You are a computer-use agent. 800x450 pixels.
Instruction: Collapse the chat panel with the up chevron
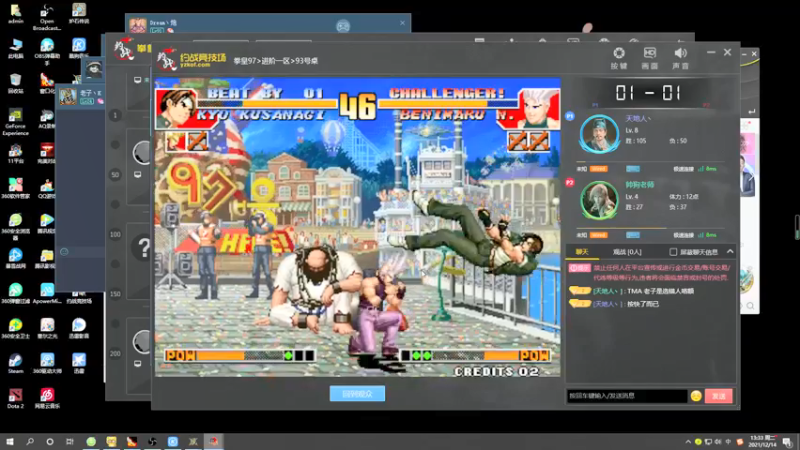(730, 252)
